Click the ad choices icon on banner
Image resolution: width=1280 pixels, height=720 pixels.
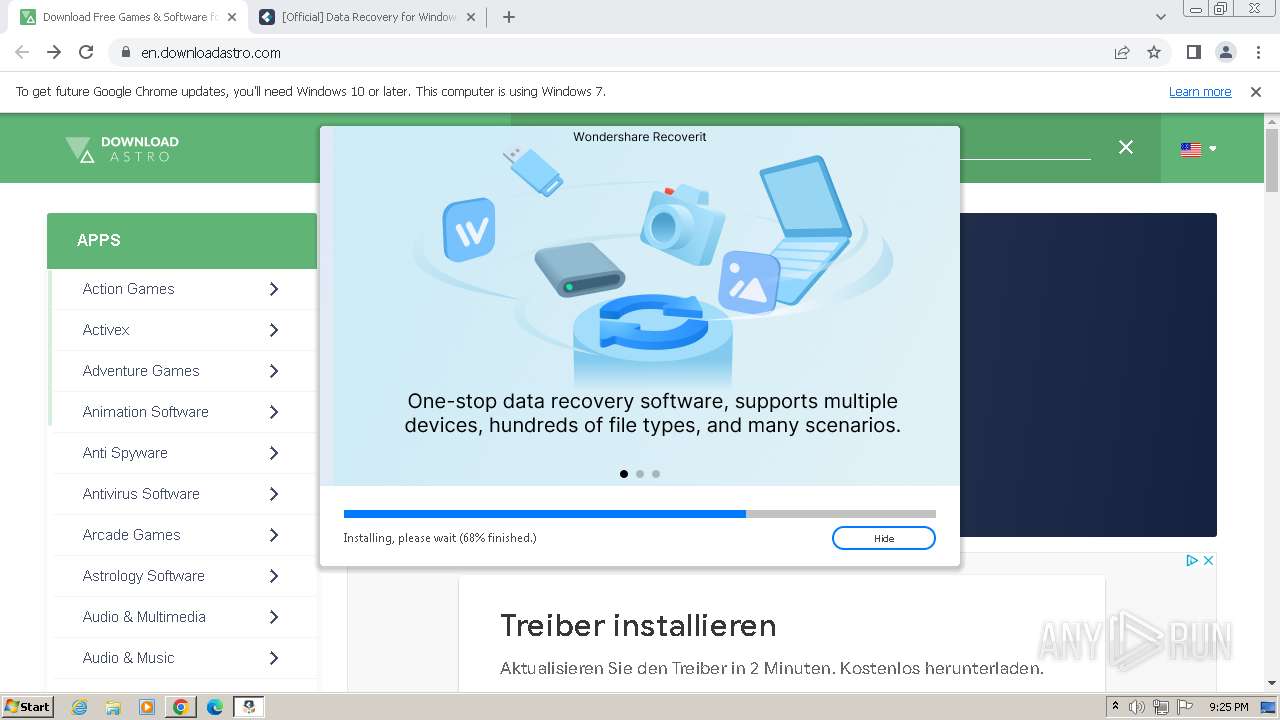coord(1192,561)
